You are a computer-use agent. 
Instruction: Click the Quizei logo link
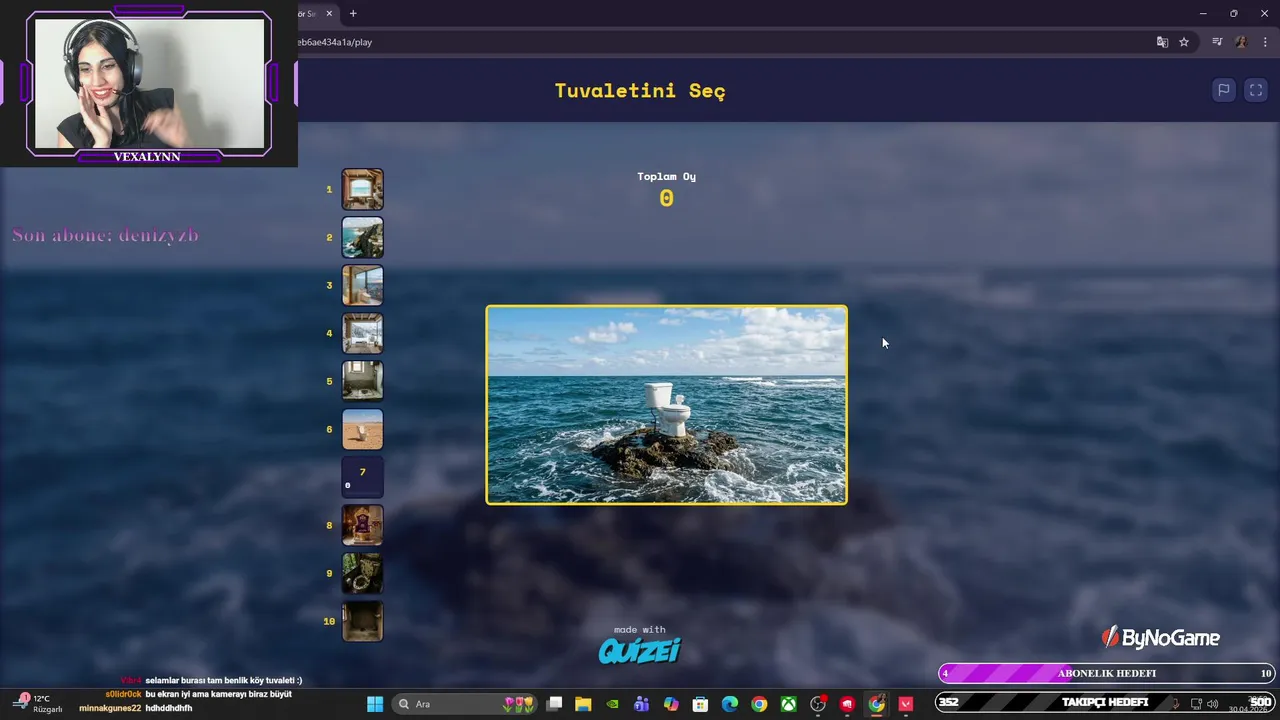(639, 651)
